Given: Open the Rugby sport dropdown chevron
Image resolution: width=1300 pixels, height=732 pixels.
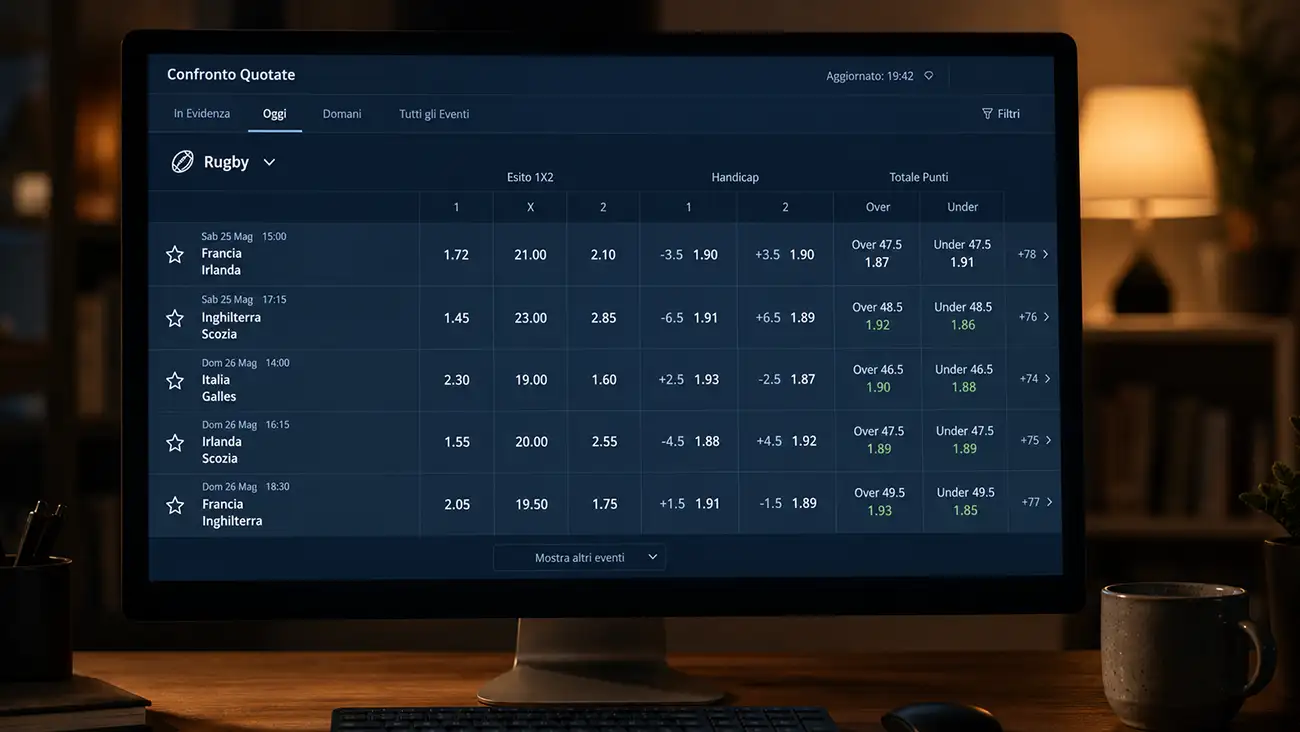Looking at the screenshot, I should [269, 162].
